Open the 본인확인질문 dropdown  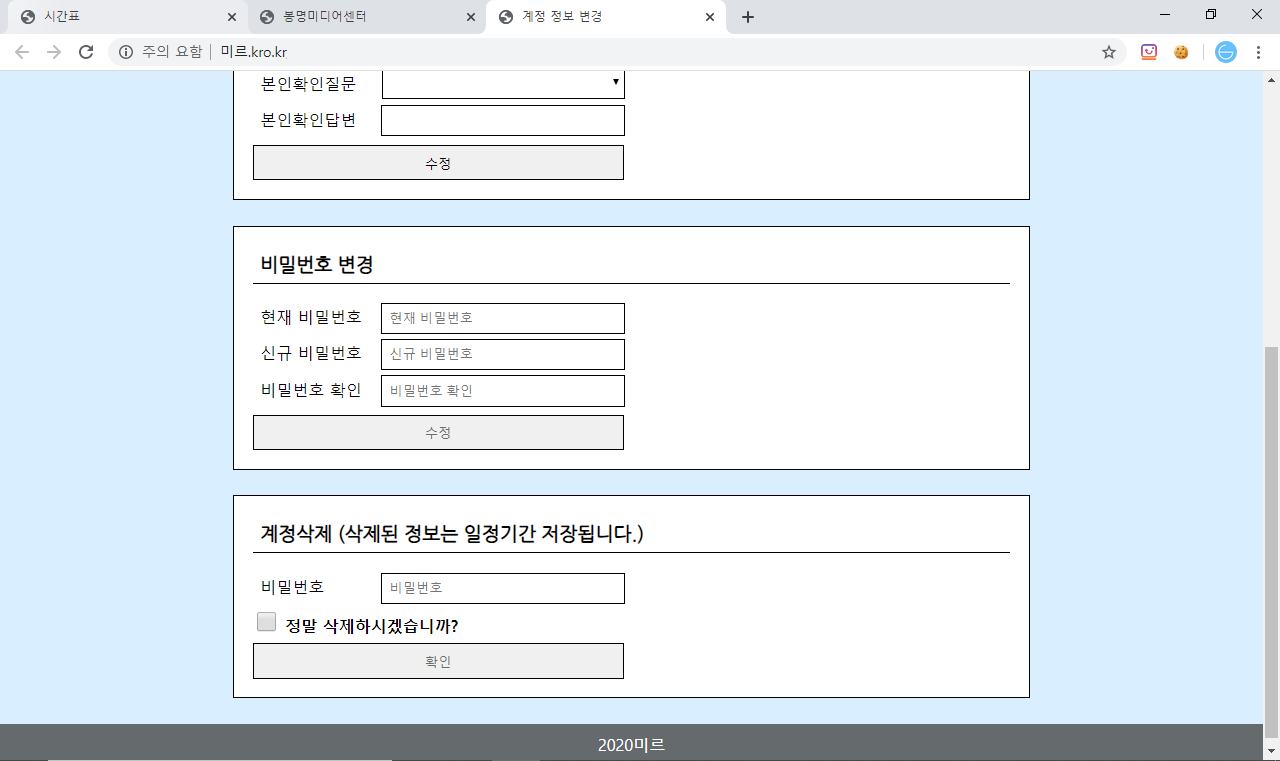[503, 84]
